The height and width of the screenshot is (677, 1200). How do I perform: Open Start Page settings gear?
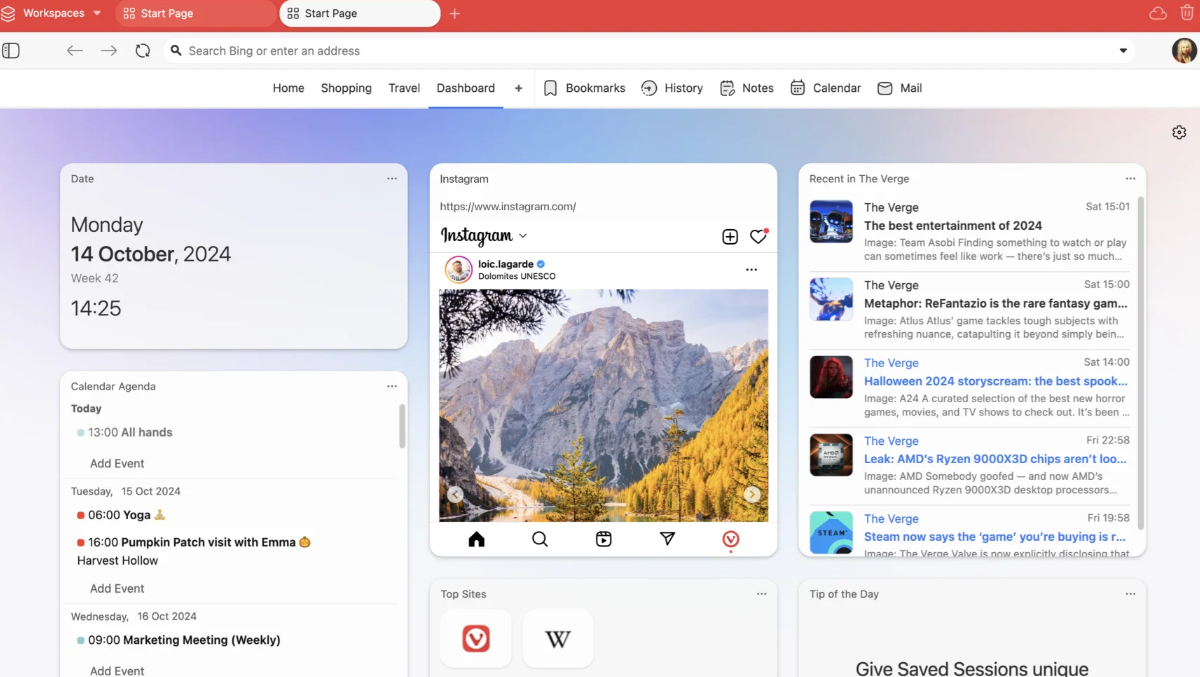point(1179,132)
